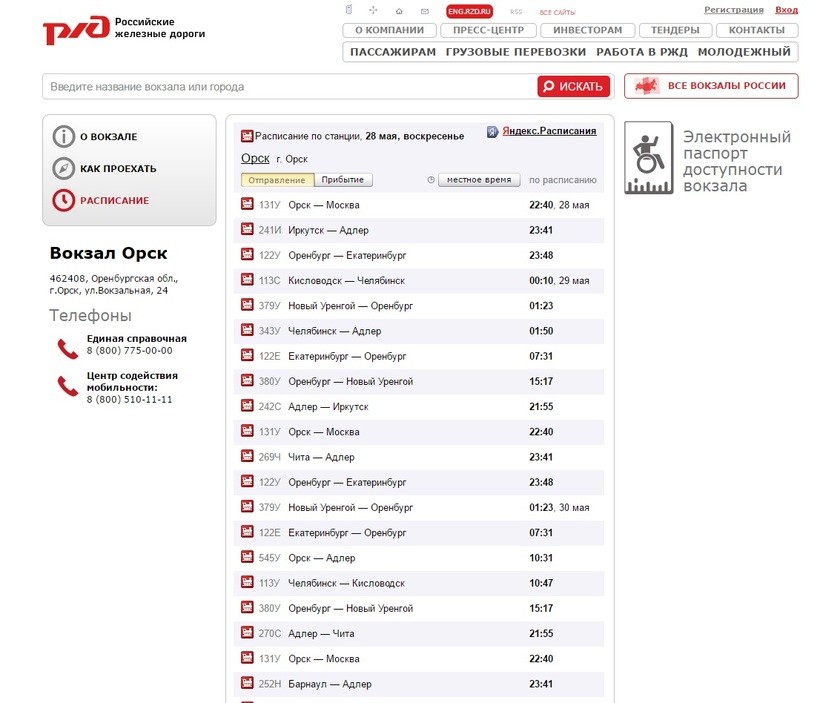Viewport: 820px width, 703px height.
Task: Click the phone icon beside Единая справочная
Action: coord(67,349)
